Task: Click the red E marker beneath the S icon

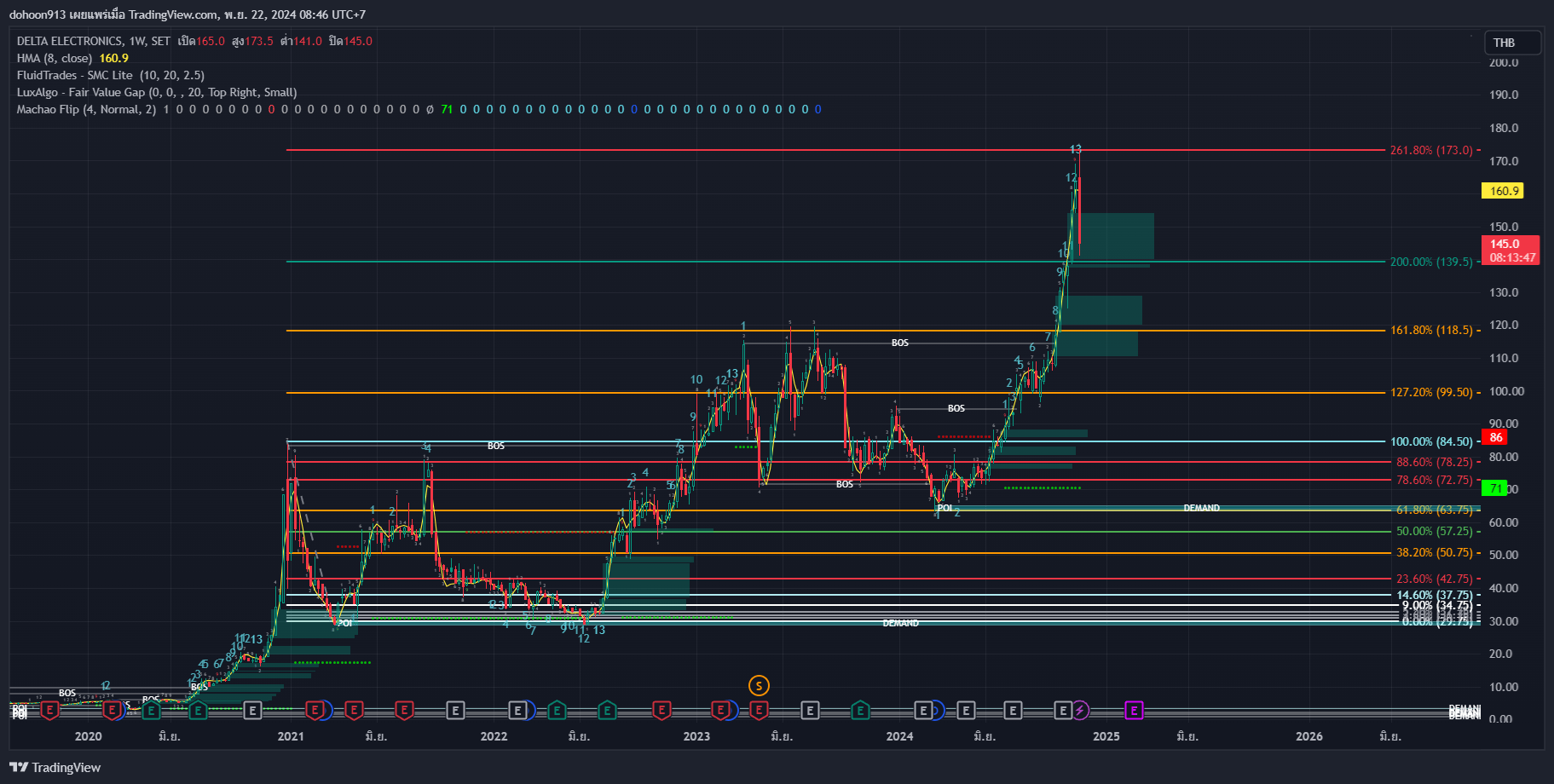Action: 759,710
